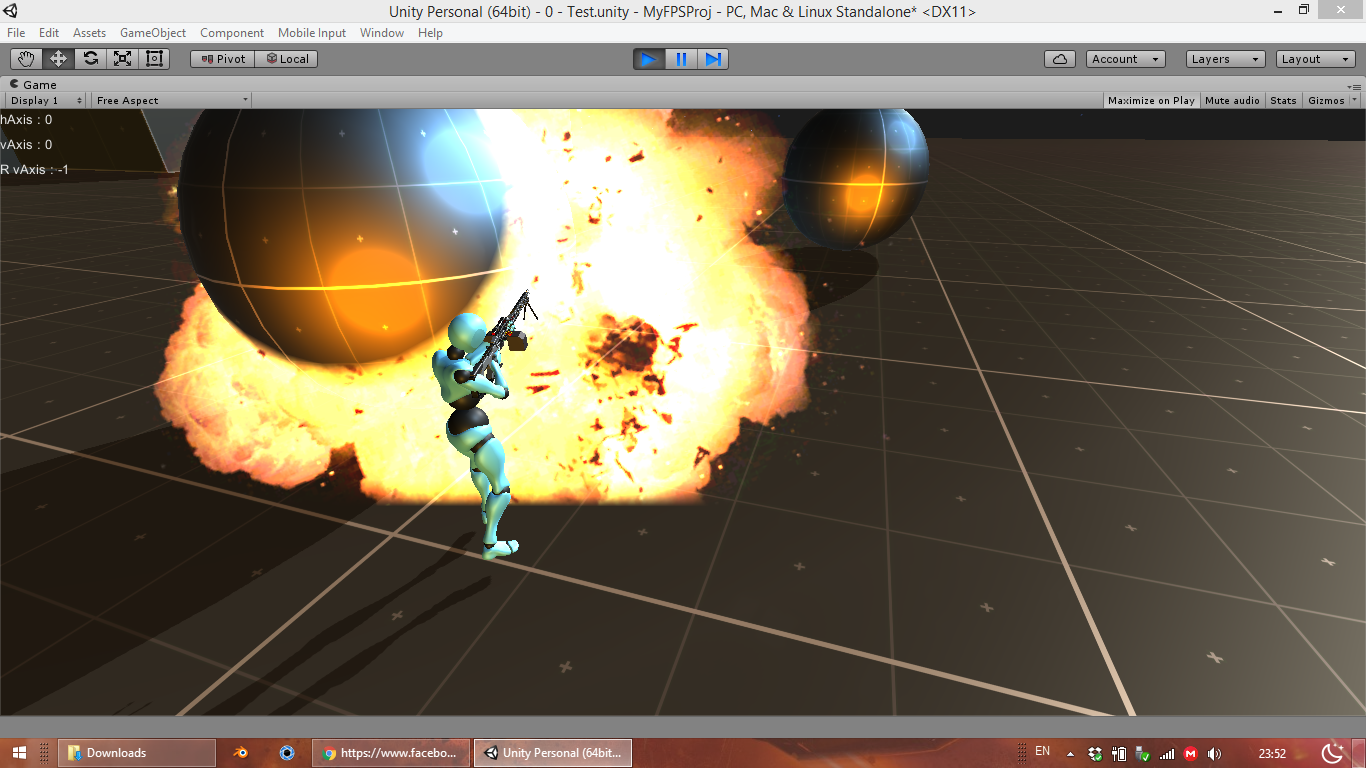Select the Scale tool
1366x768 pixels.
[122, 59]
